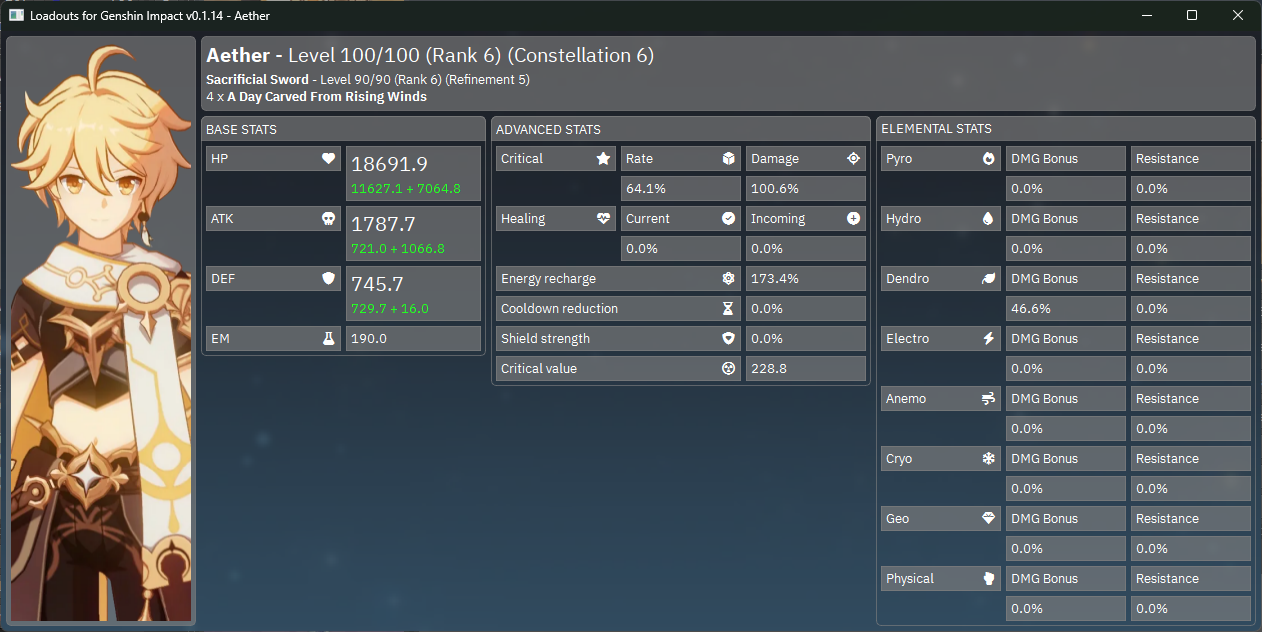Click the Sacrificial Sword weapon name

pos(257,80)
